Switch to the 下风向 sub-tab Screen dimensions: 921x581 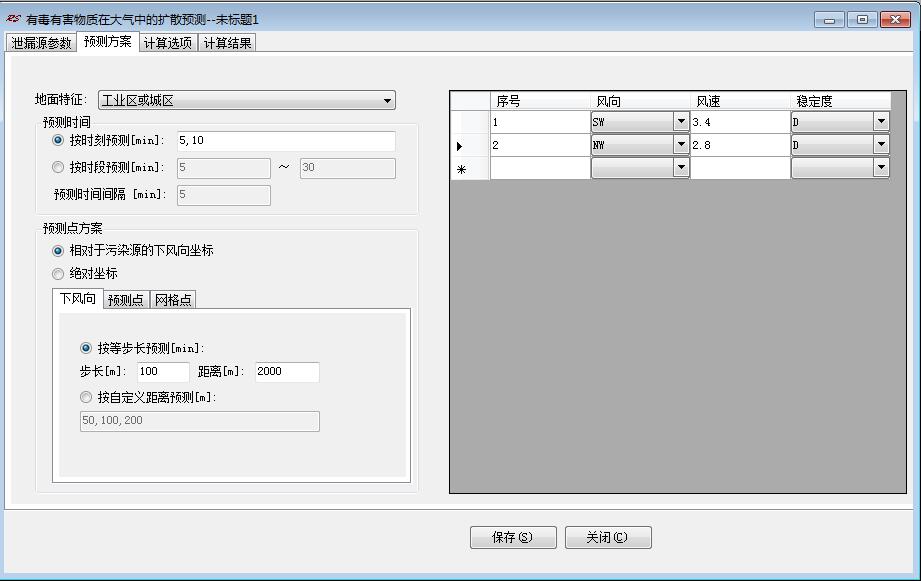[78, 298]
